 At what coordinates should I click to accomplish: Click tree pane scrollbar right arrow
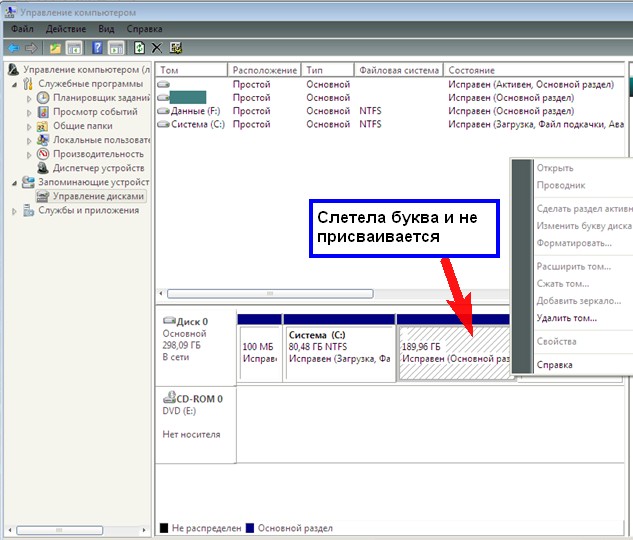144,530
